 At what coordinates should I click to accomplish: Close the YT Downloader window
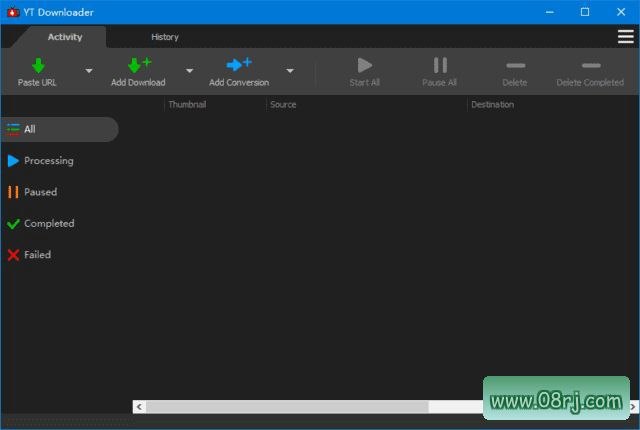[x=621, y=12]
